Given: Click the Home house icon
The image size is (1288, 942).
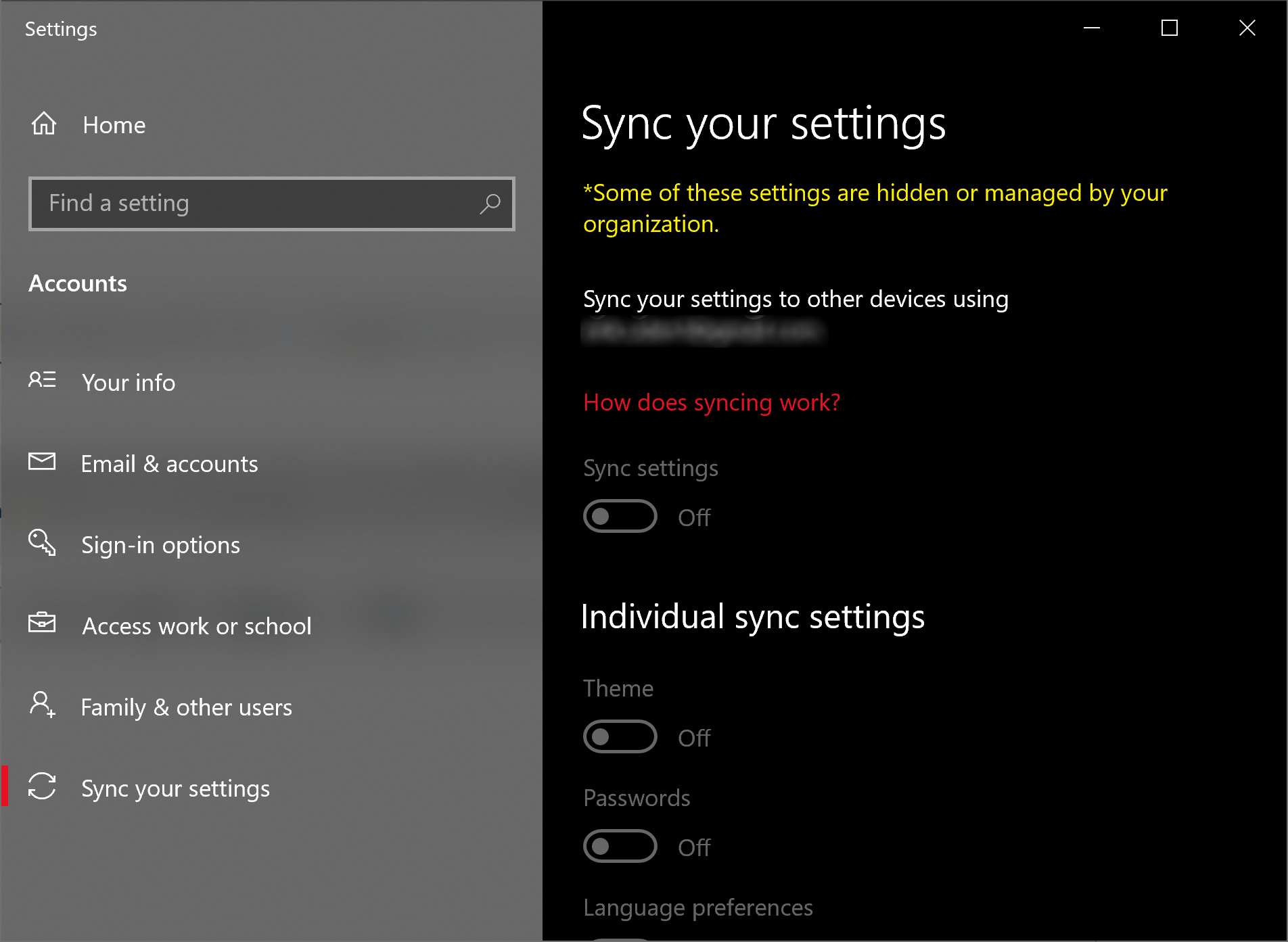Looking at the screenshot, I should (44, 124).
